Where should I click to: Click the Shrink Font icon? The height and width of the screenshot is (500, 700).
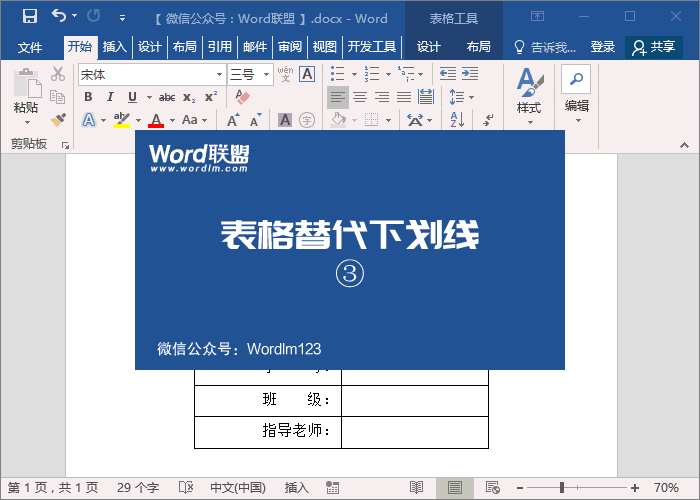coord(255,120)
